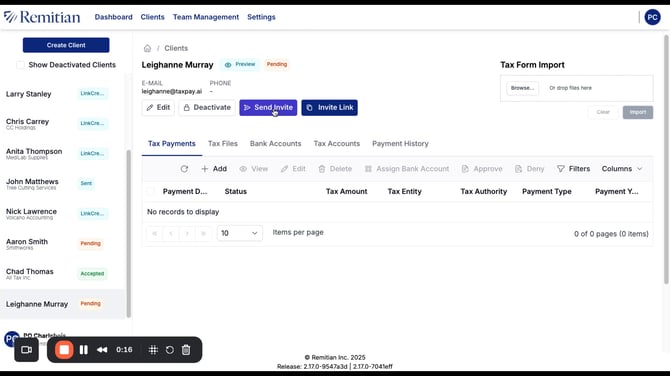670x376 pixels.
Task: Open Settings in top navigation
Action: point(261,17)
